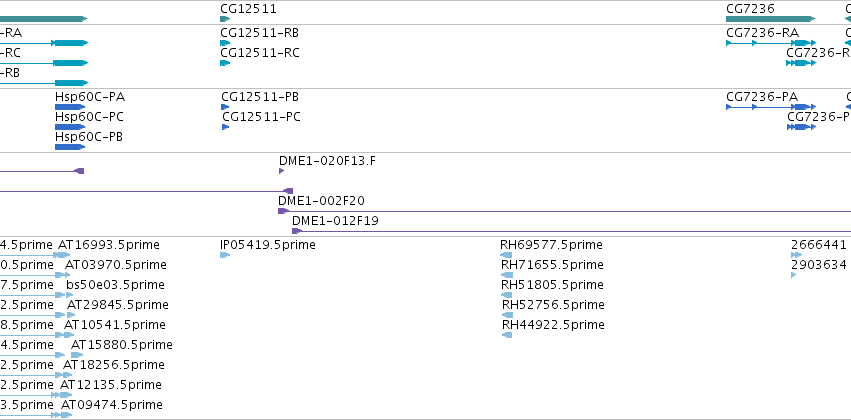Image resolution: width=851 pixels, height=420 pixels.
Task: Select EST bs50e03.5prime
Action: [116, 285]
